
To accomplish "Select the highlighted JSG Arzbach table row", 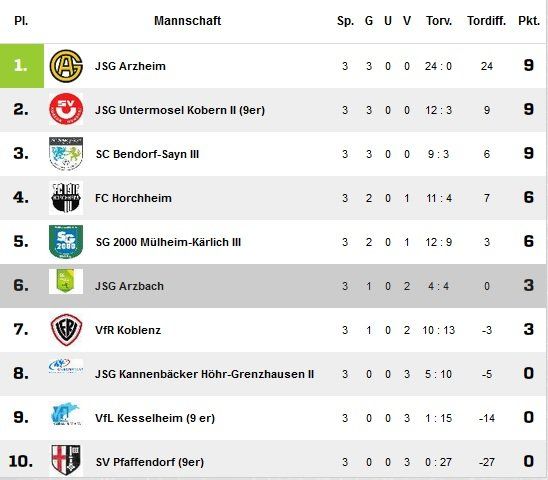I will (273, 286).
